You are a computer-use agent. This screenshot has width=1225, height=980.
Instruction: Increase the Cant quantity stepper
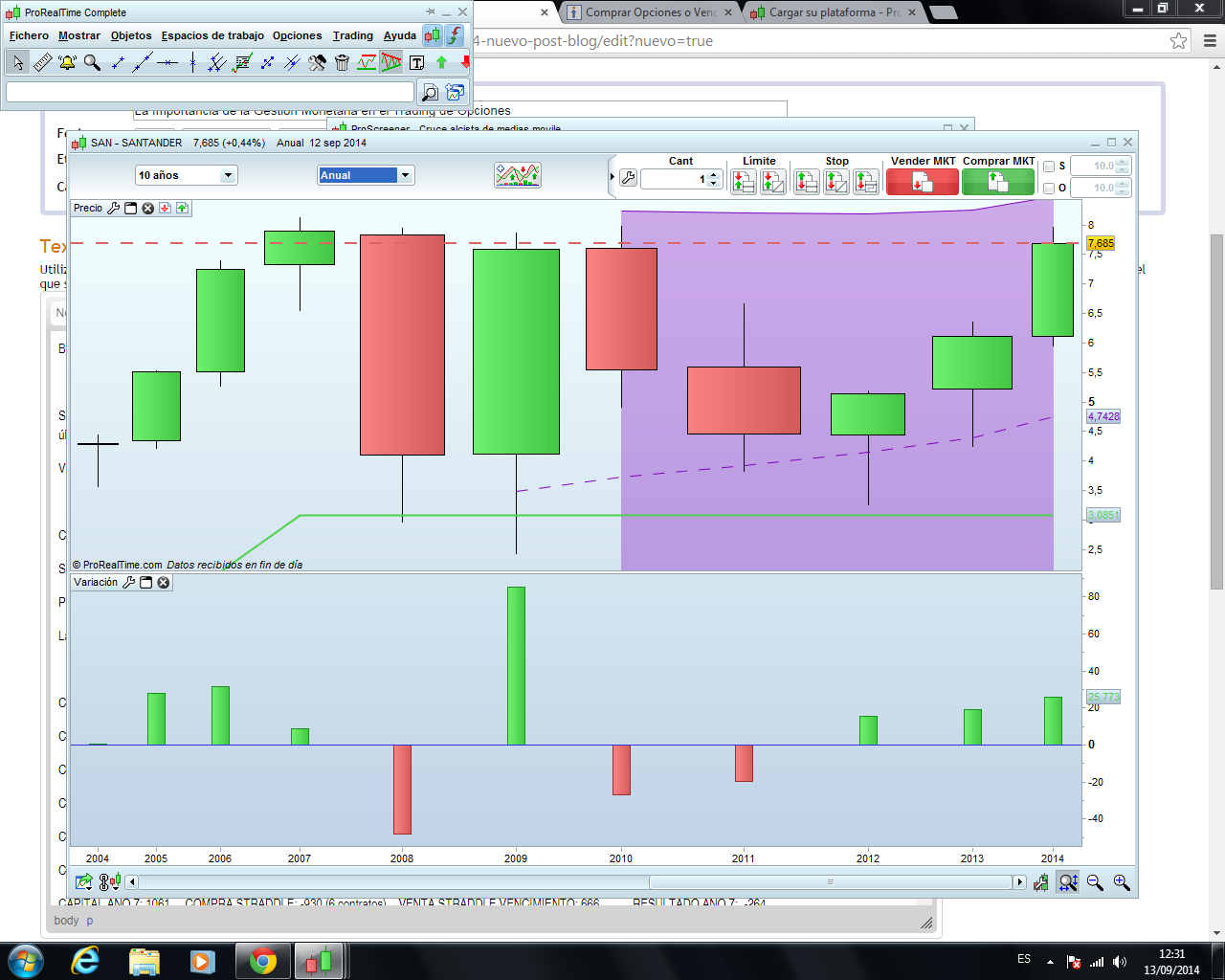point(714,174)
